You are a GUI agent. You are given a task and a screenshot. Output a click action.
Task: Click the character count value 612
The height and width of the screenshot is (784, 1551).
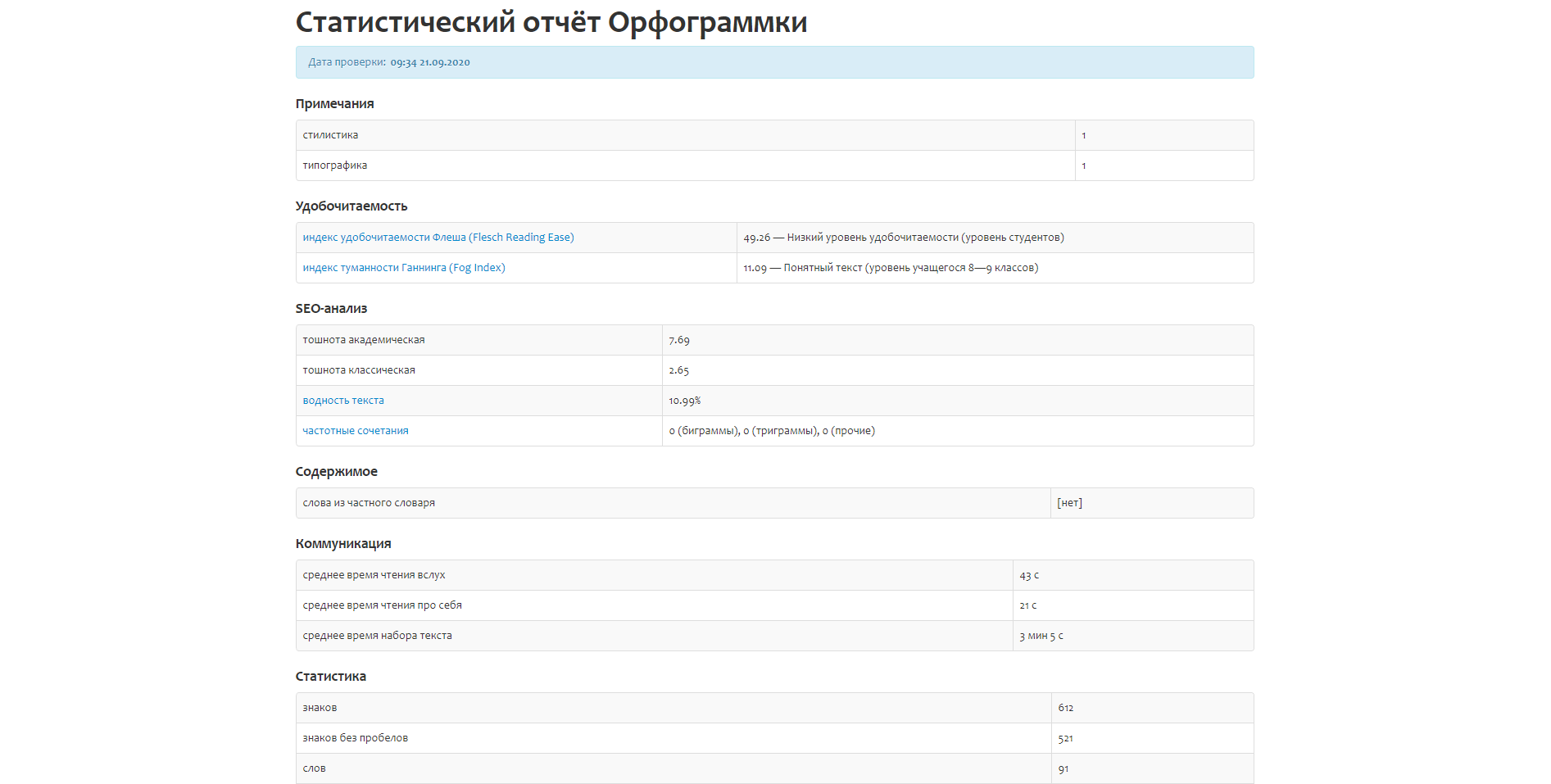[1066, 708]
